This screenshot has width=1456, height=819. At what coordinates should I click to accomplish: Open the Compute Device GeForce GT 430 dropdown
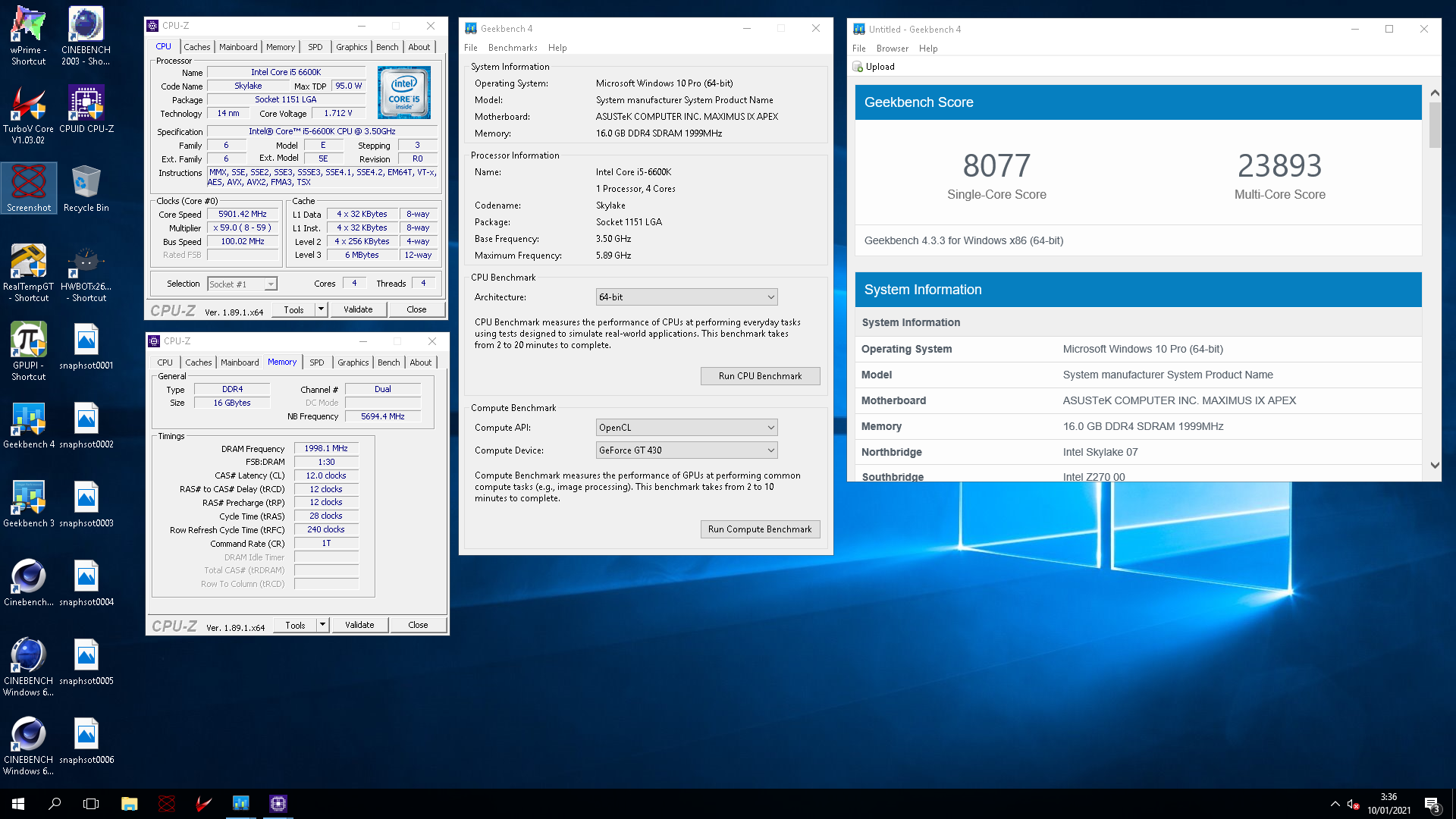[x=687, y=450]
